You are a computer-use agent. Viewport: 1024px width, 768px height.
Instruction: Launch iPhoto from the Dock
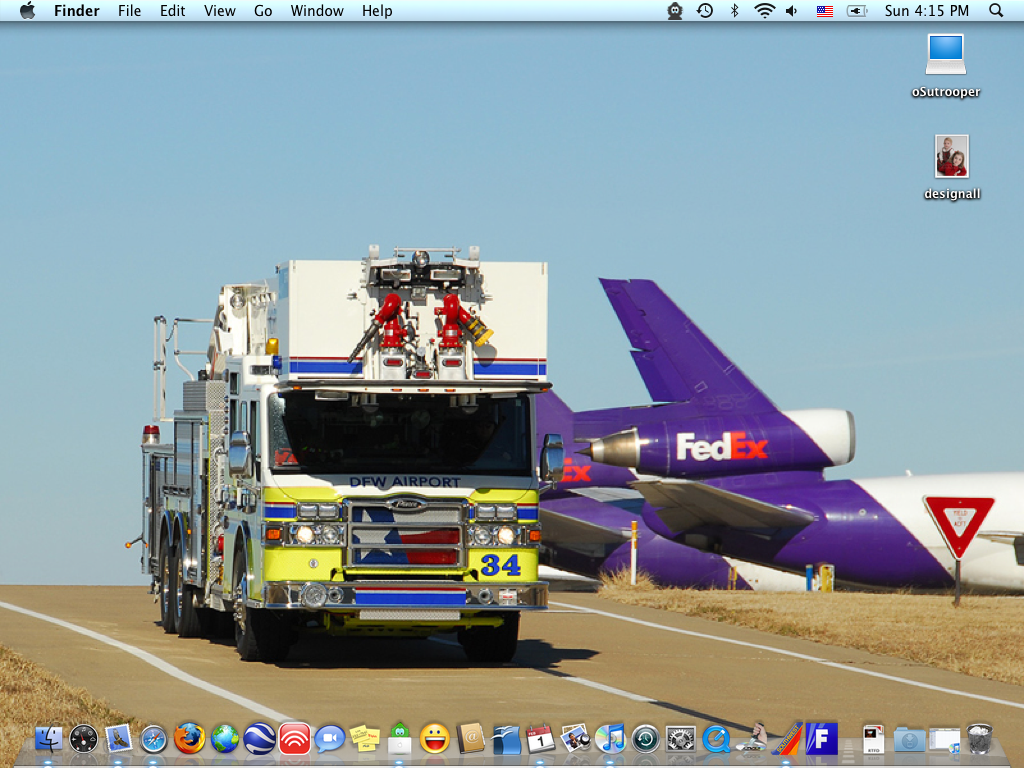(x=575, y=739)
